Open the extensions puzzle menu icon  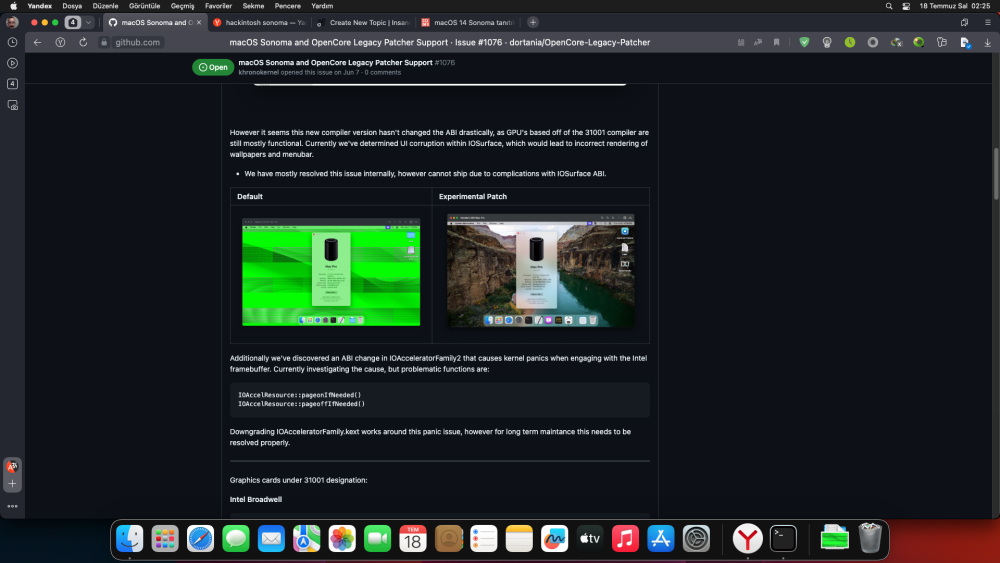coord(942,42)
